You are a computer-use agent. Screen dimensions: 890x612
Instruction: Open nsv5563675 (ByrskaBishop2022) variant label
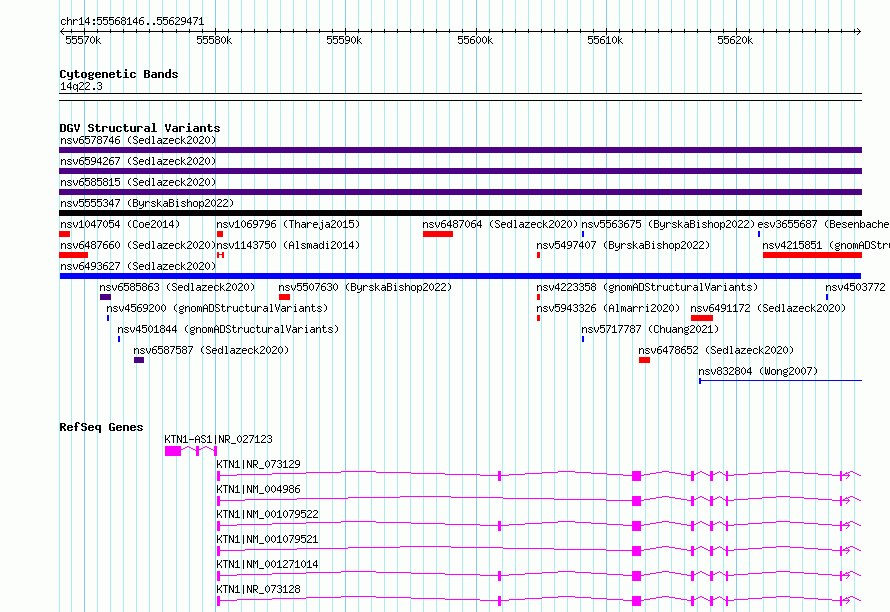[668, 224]
